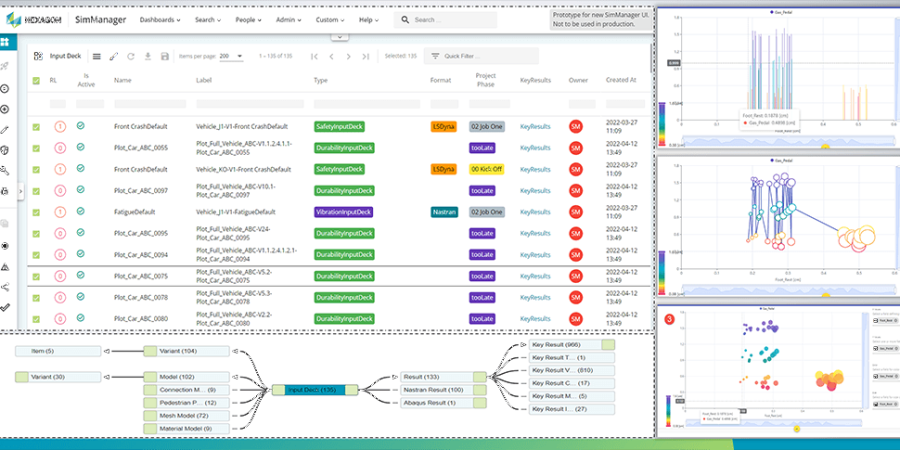
Task: Select the pencil edit icon in sidebar
Action: coord(5,130)
